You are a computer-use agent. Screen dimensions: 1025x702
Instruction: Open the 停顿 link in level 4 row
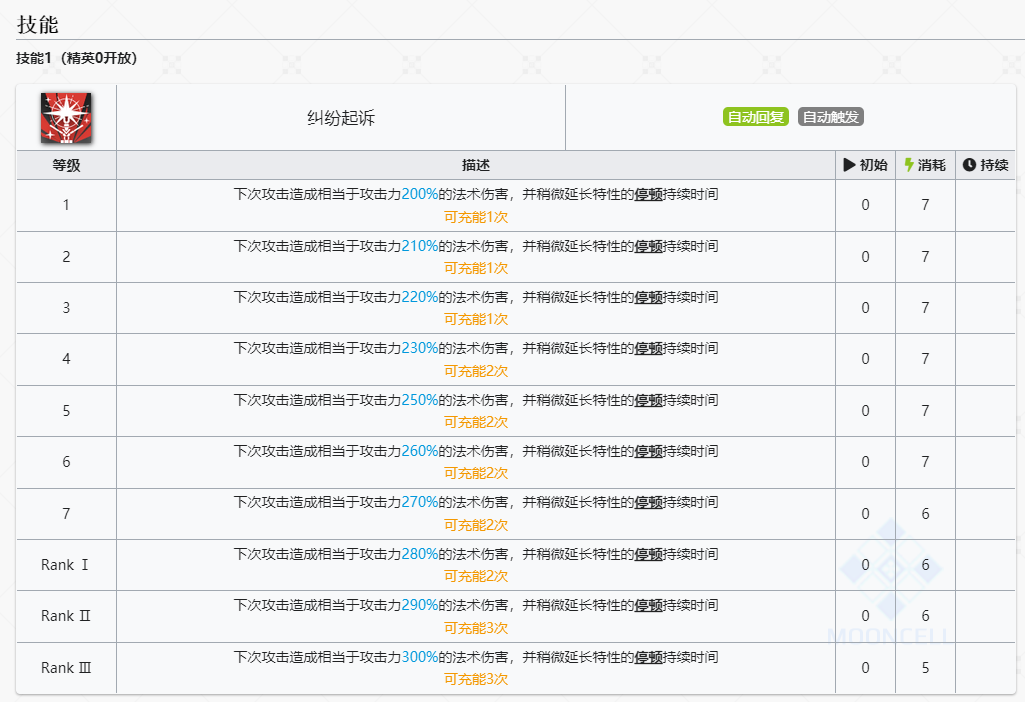(648, 349)
